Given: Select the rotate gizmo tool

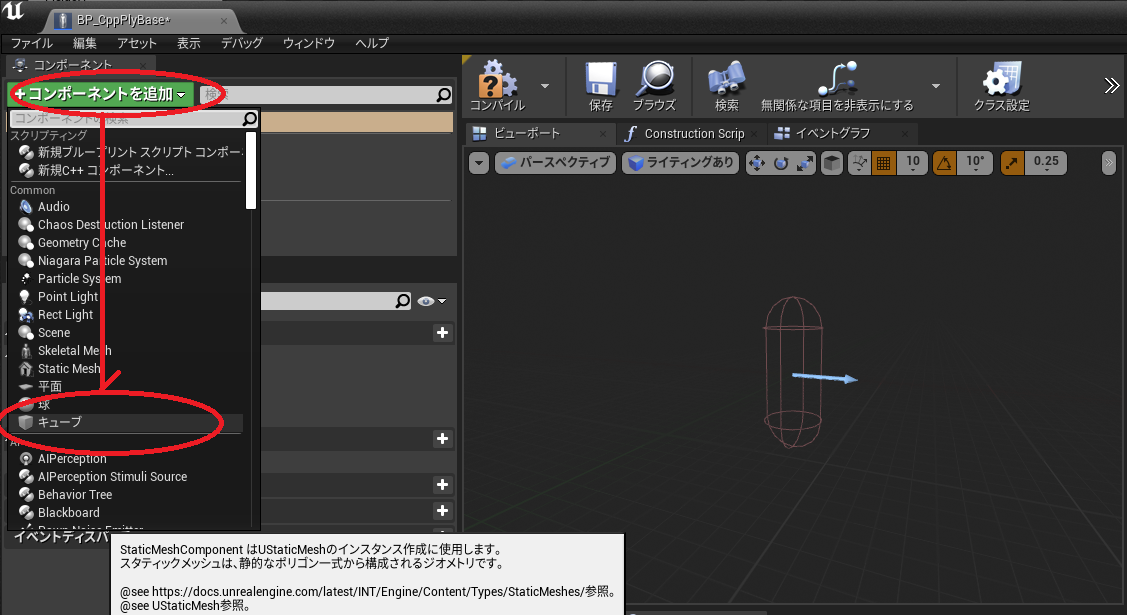Looking at the screenshot, I should click(x=781, y=164).
